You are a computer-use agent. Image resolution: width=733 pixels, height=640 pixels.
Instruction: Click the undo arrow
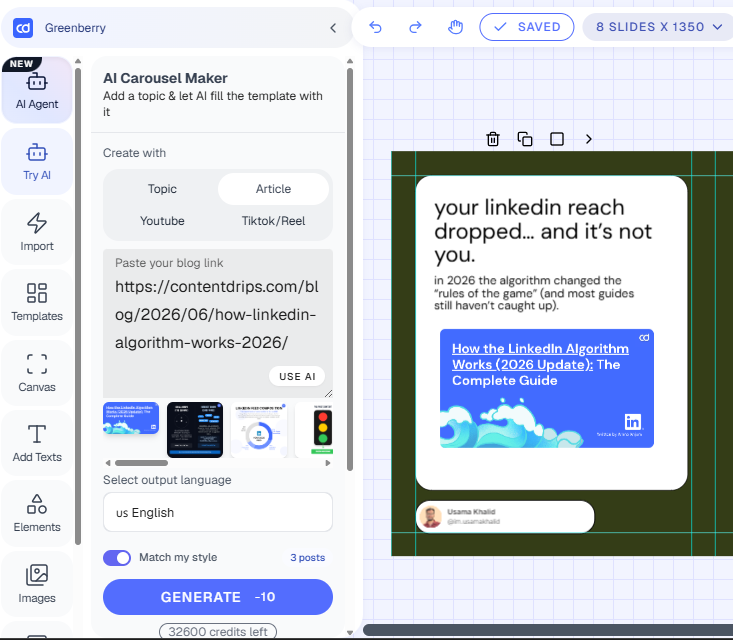[375, 27]
